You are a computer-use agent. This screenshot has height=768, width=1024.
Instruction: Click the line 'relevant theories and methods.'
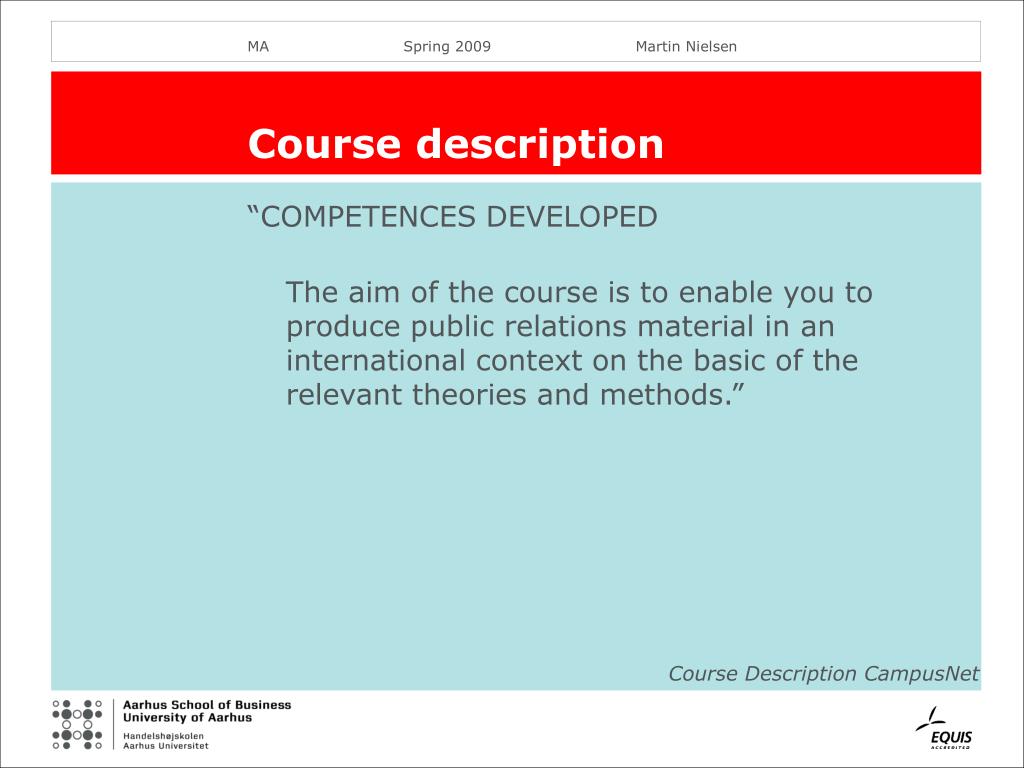coord(515,394)
